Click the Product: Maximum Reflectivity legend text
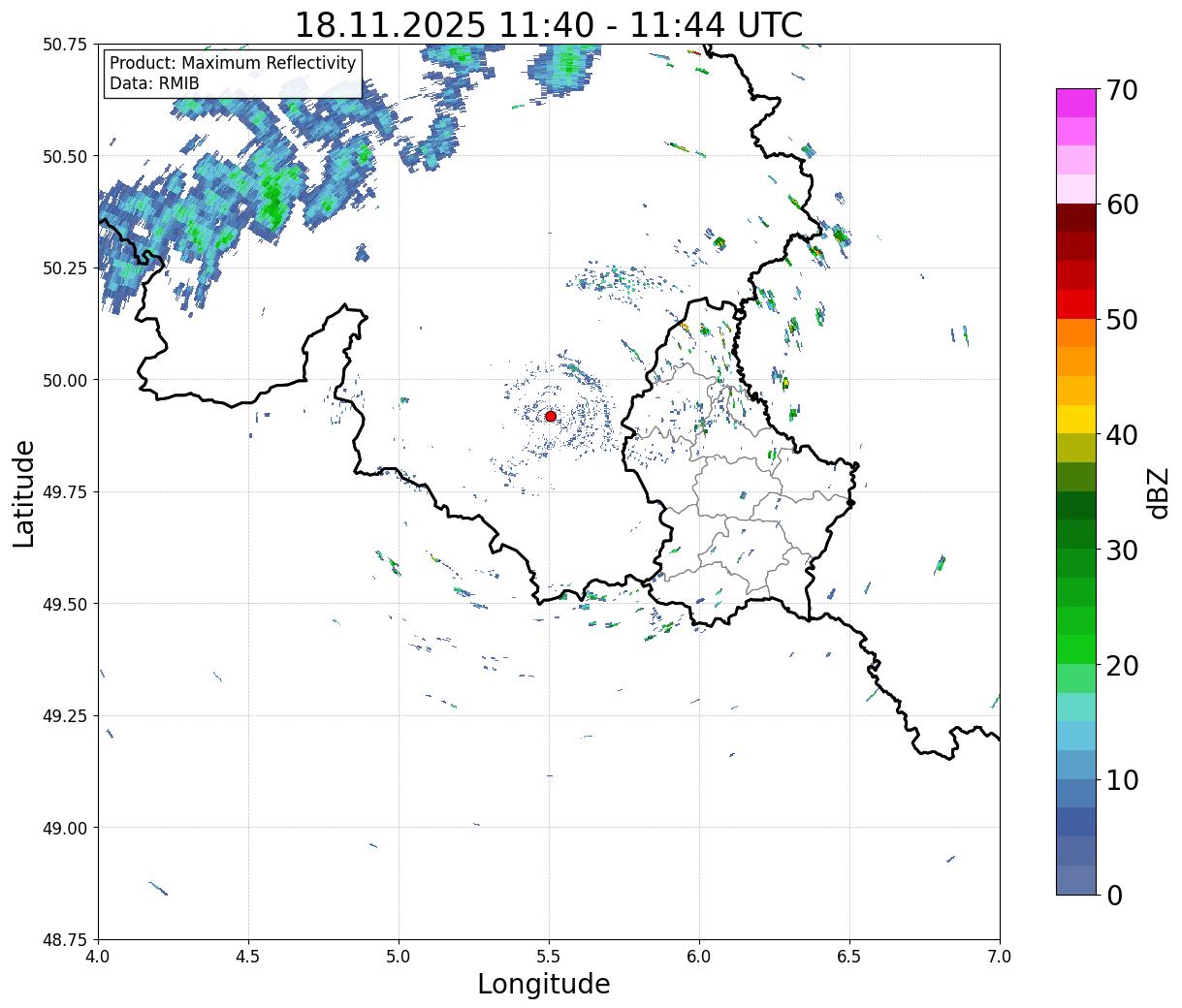Viewport: 1182px width, 1008px height. (x=233, y=63)
